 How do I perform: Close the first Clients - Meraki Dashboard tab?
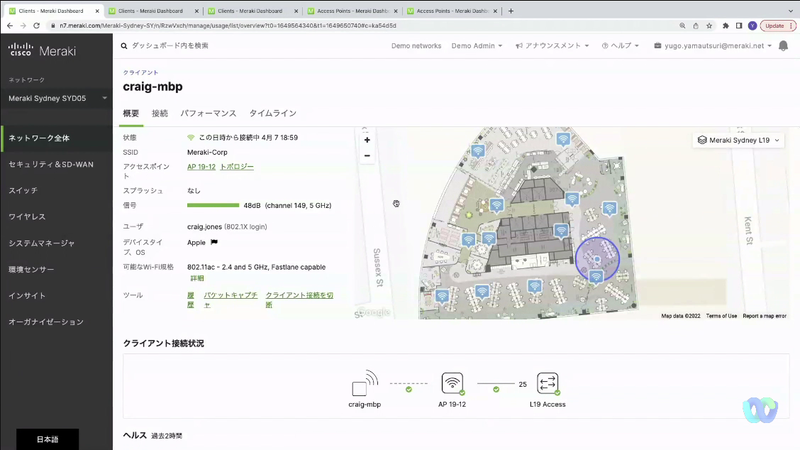coord(97,11)
